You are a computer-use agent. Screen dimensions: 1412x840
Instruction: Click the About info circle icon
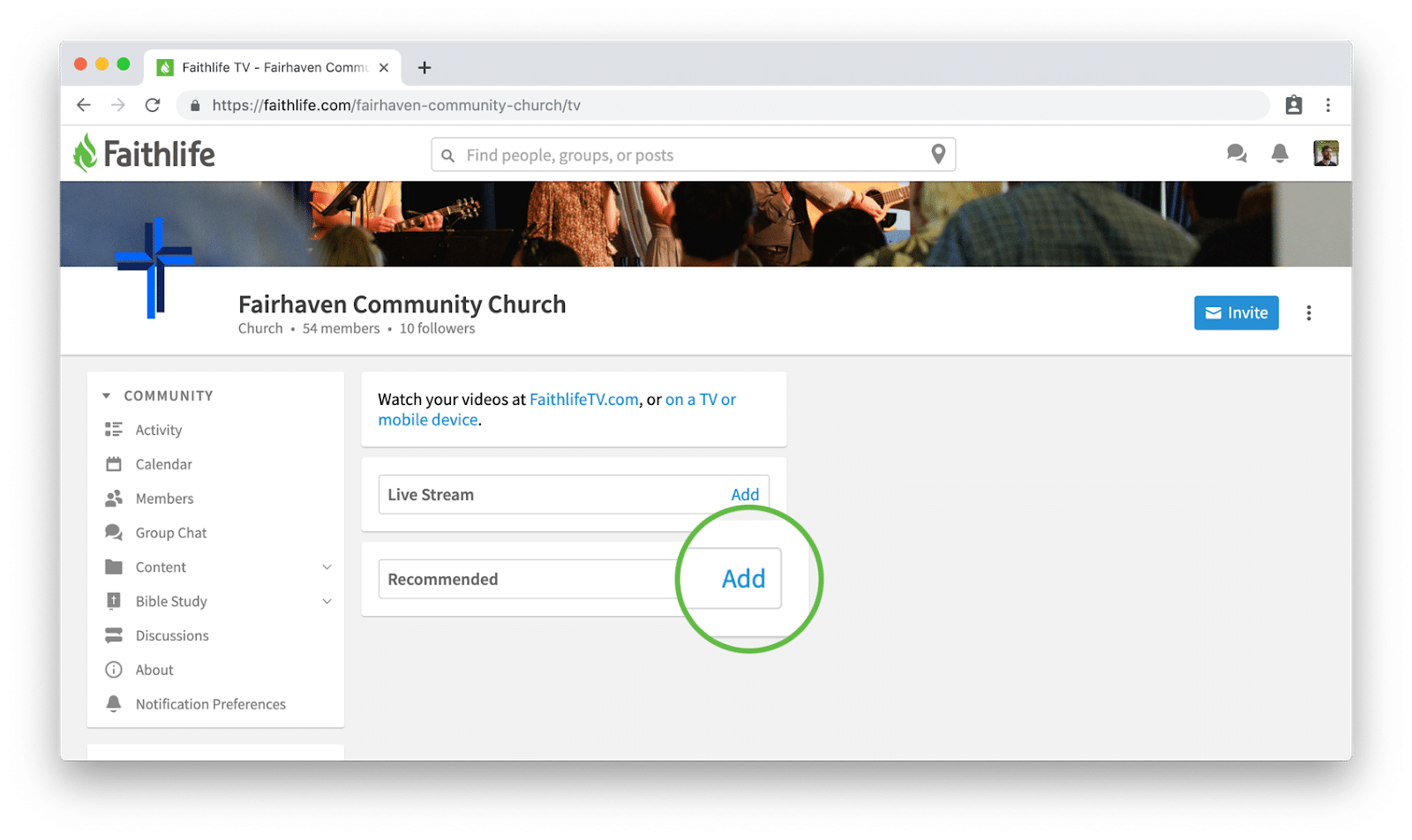point(114,670)
